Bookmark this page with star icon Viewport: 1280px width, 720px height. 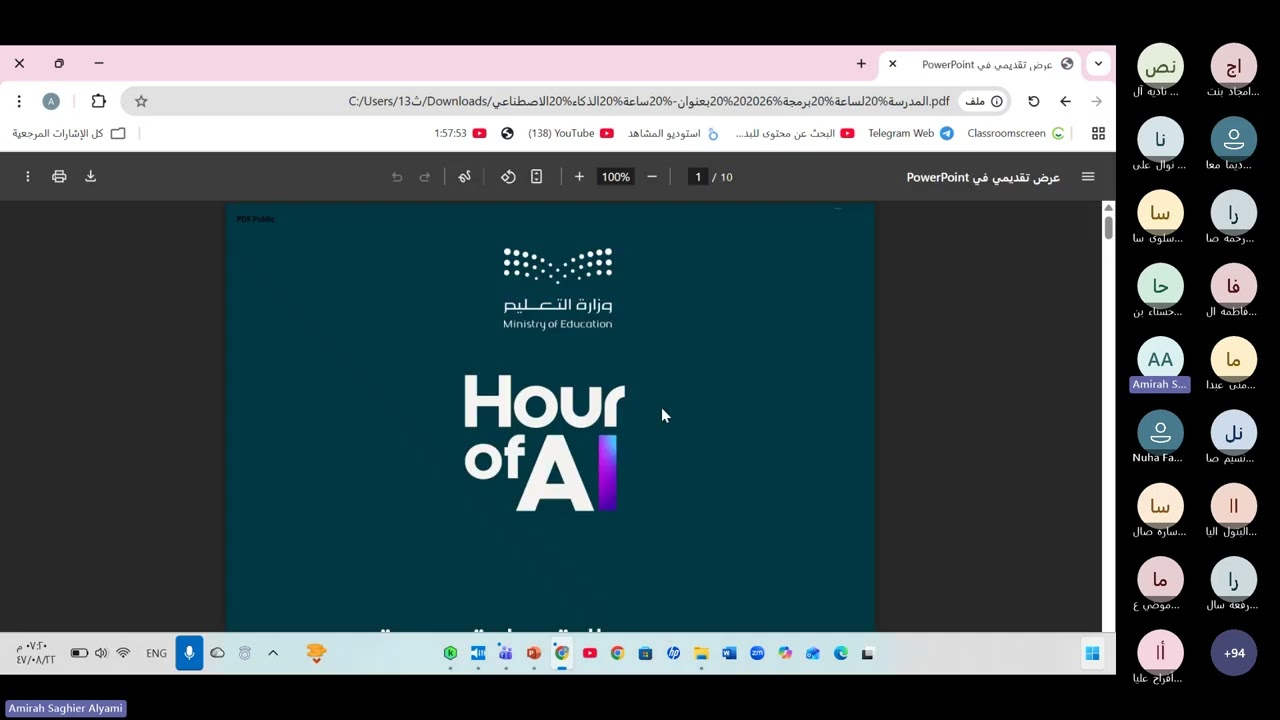[x=141, y=101]
